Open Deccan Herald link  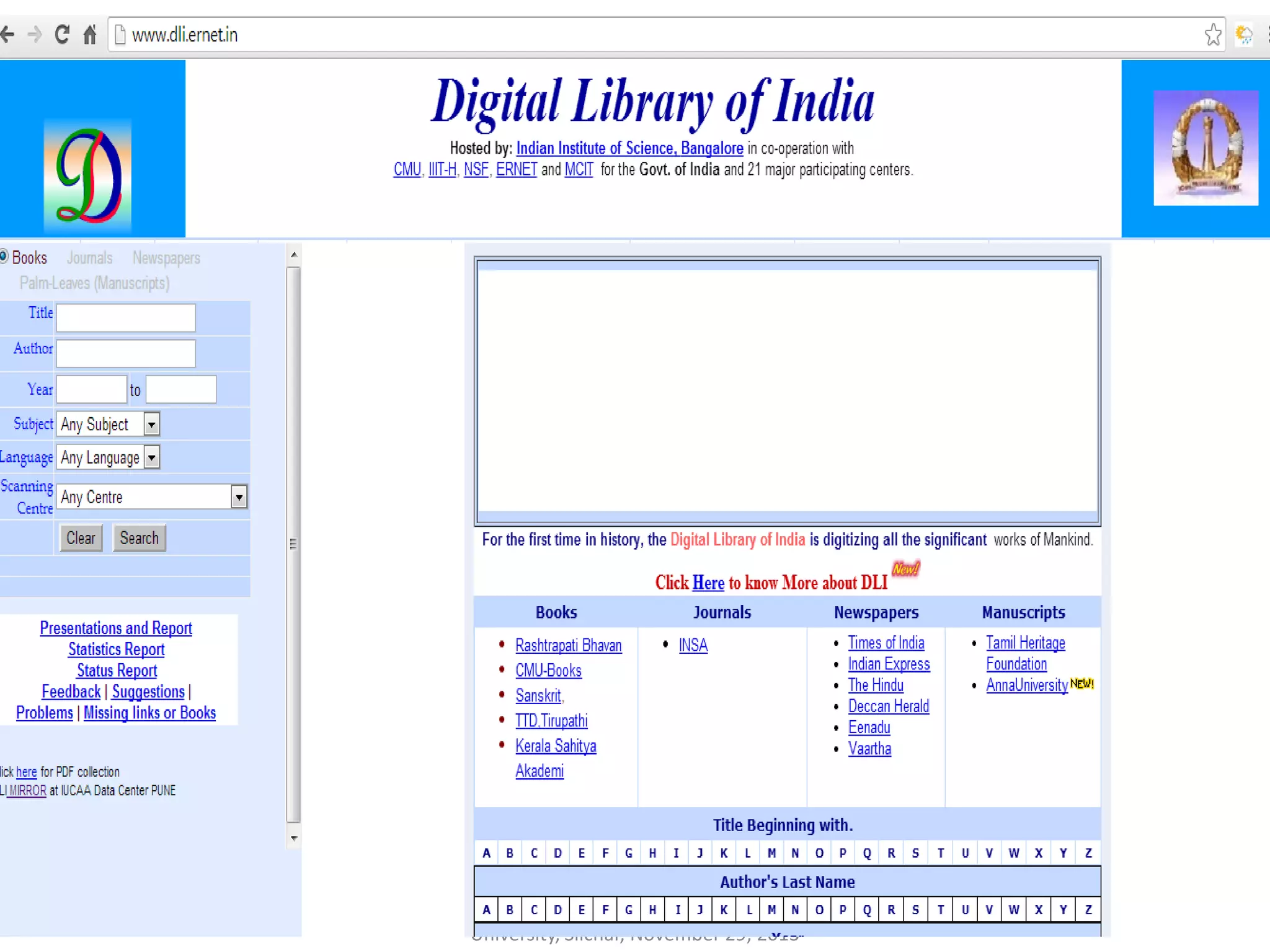pos(889,707)
